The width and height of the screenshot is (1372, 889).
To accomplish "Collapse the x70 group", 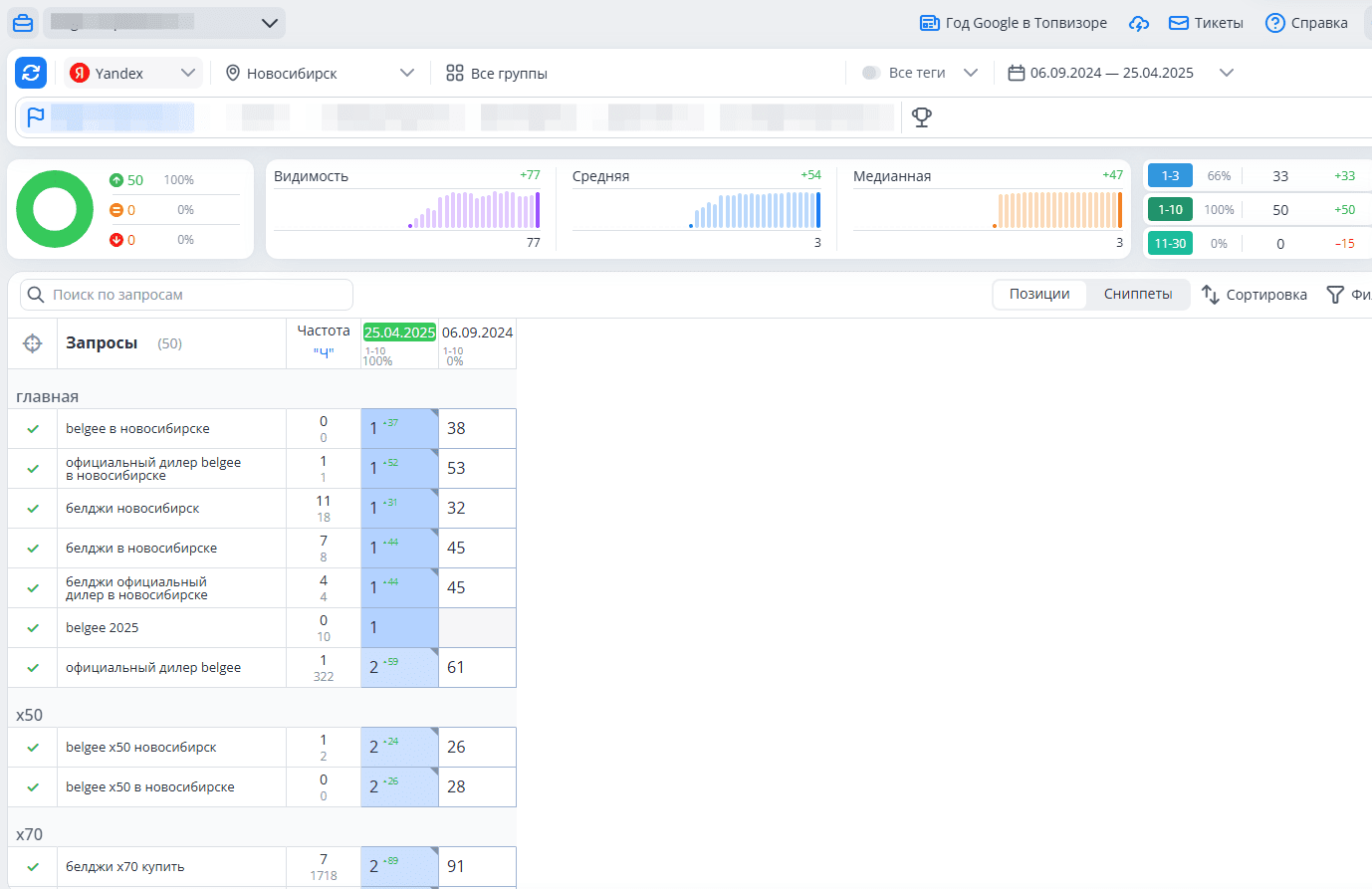I will click(29, 834).
